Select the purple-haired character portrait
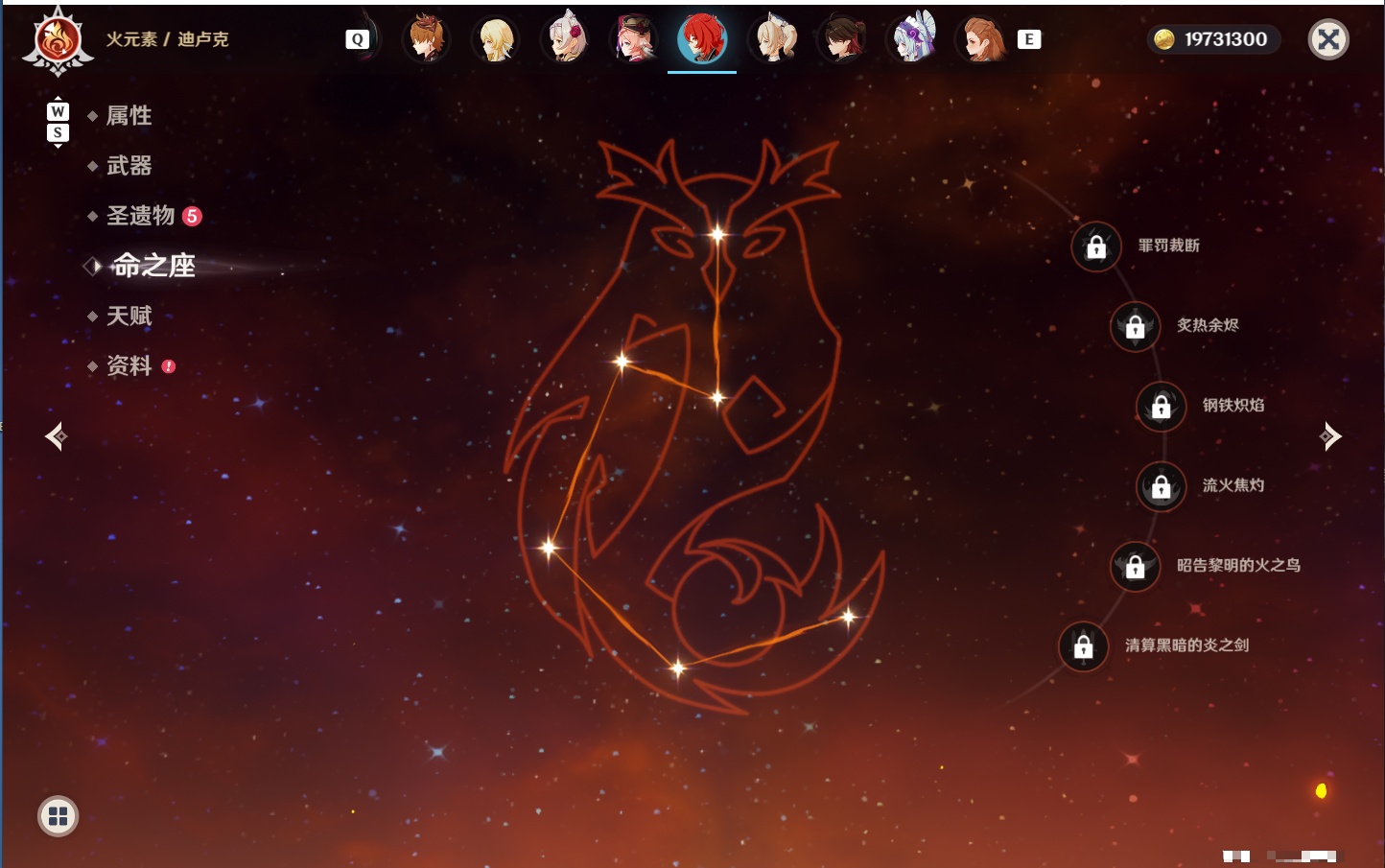Viewport: 1385px width, 868px height. tap(913, 39)
